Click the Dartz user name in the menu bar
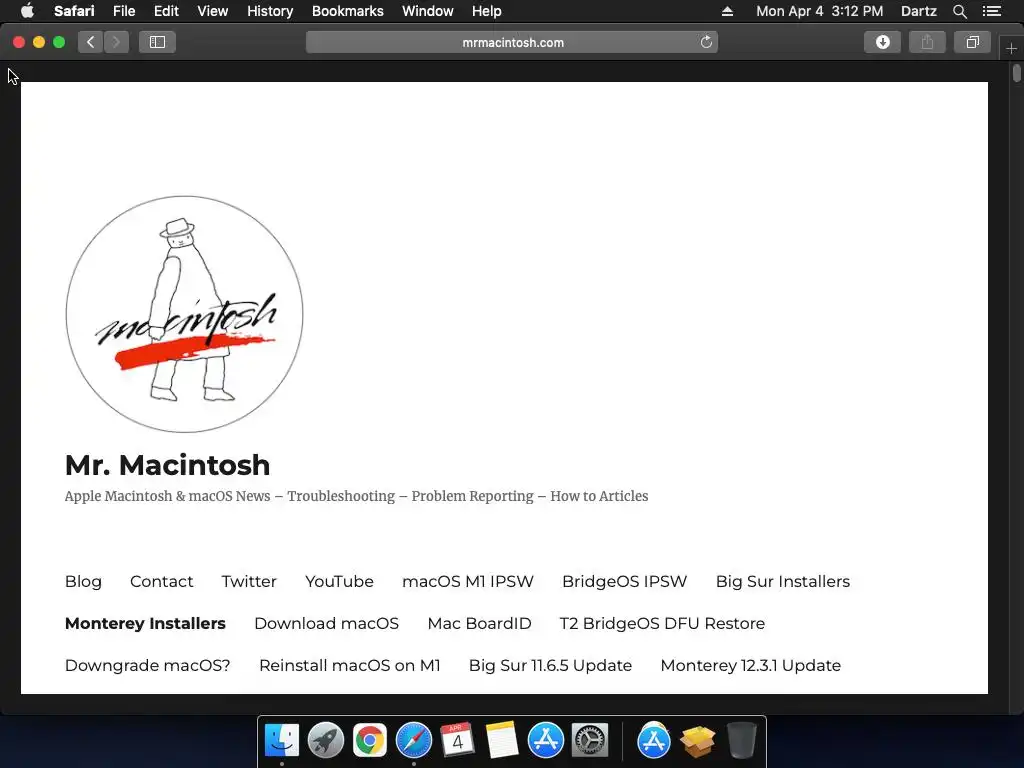The height and width of the screenshot is (768, 1024). 918,11
